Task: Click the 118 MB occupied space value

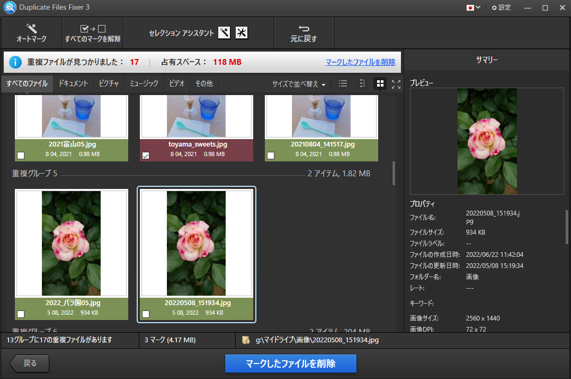Action: (x=227, y=62)
